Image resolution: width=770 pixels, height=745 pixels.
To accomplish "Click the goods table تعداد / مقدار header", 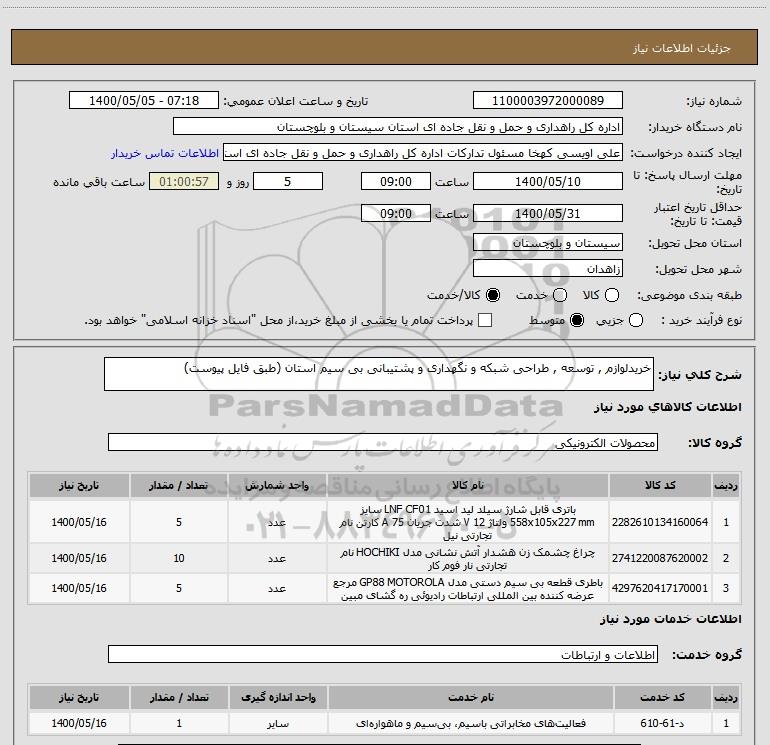I will [x=179, y=486].
